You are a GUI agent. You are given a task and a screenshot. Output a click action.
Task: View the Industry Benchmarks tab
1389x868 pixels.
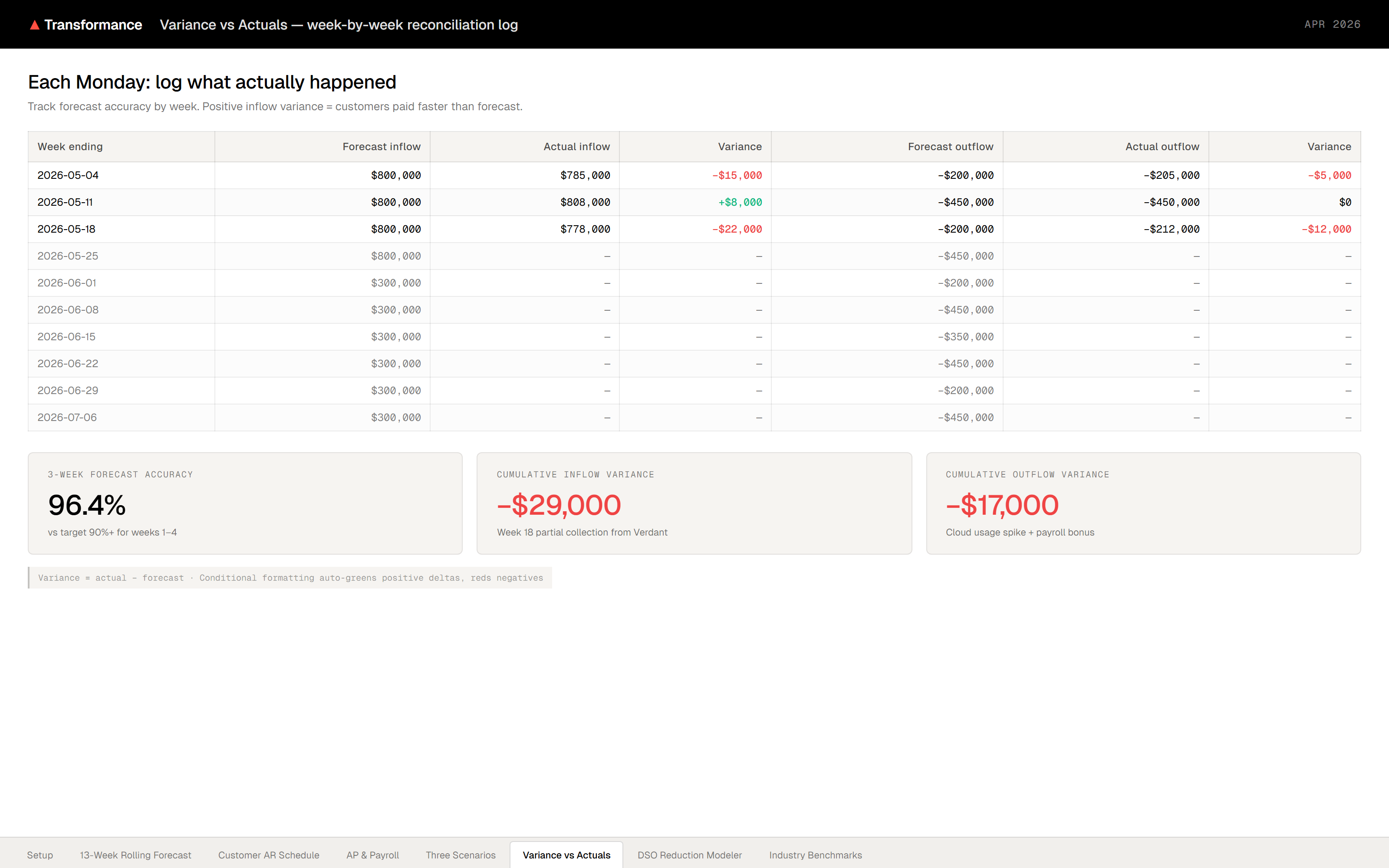pyautogui.click(x=815, y=855)
